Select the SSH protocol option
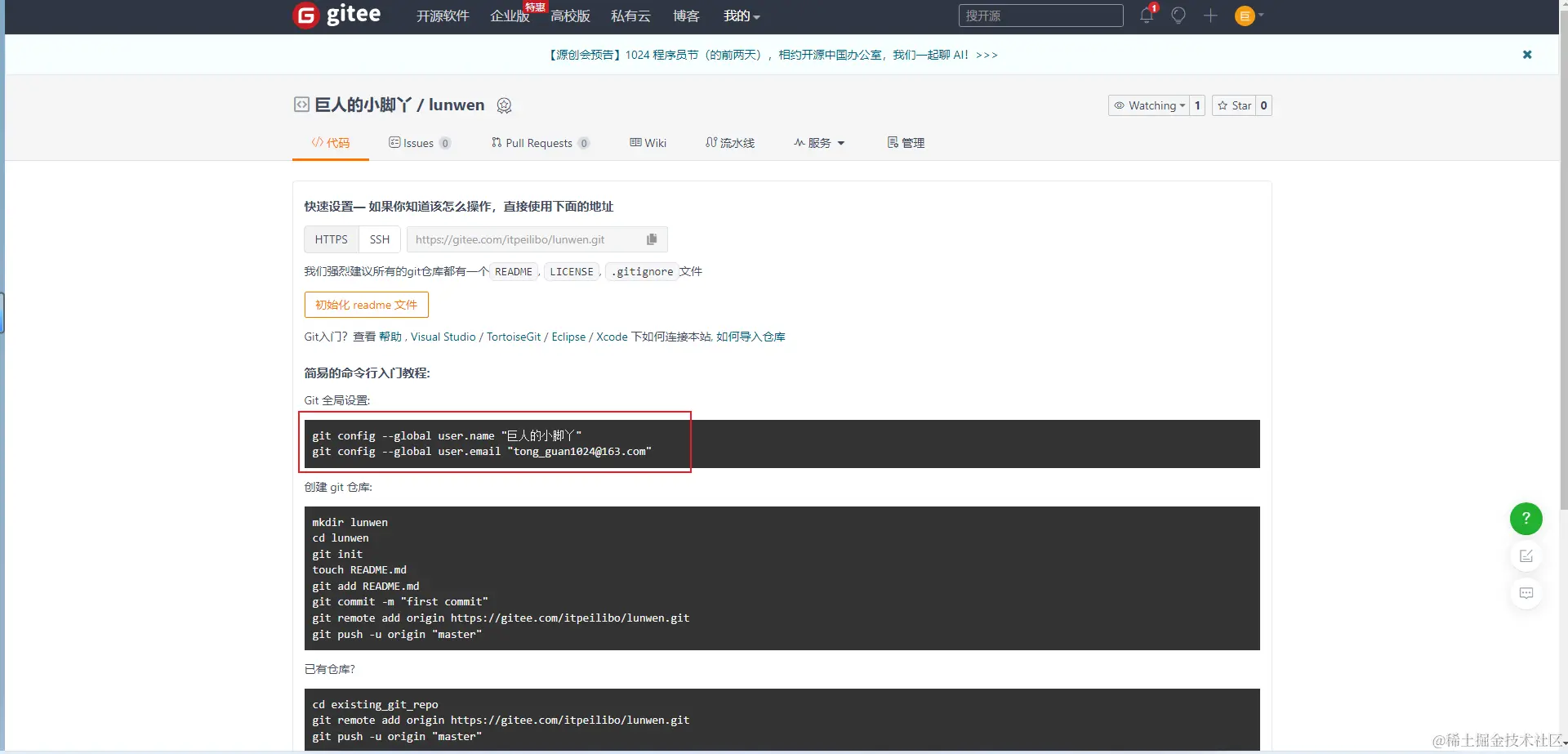The width and height of the screenshot is (1568, 754). (x=380, y=239)
